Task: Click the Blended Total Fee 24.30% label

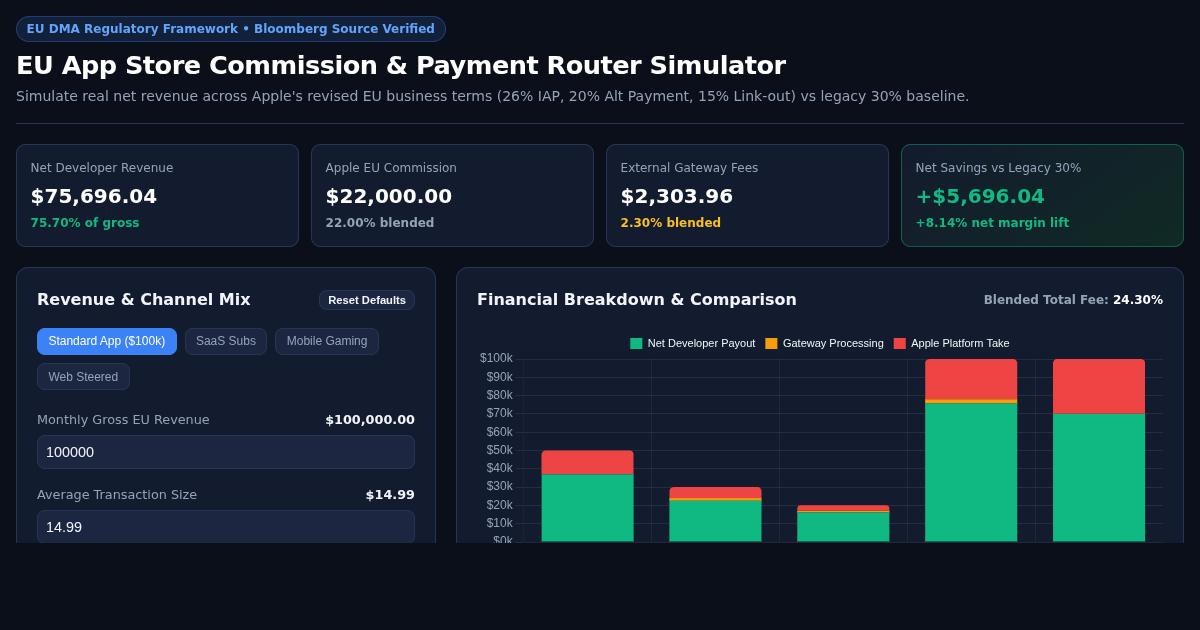Action: 1073,300
